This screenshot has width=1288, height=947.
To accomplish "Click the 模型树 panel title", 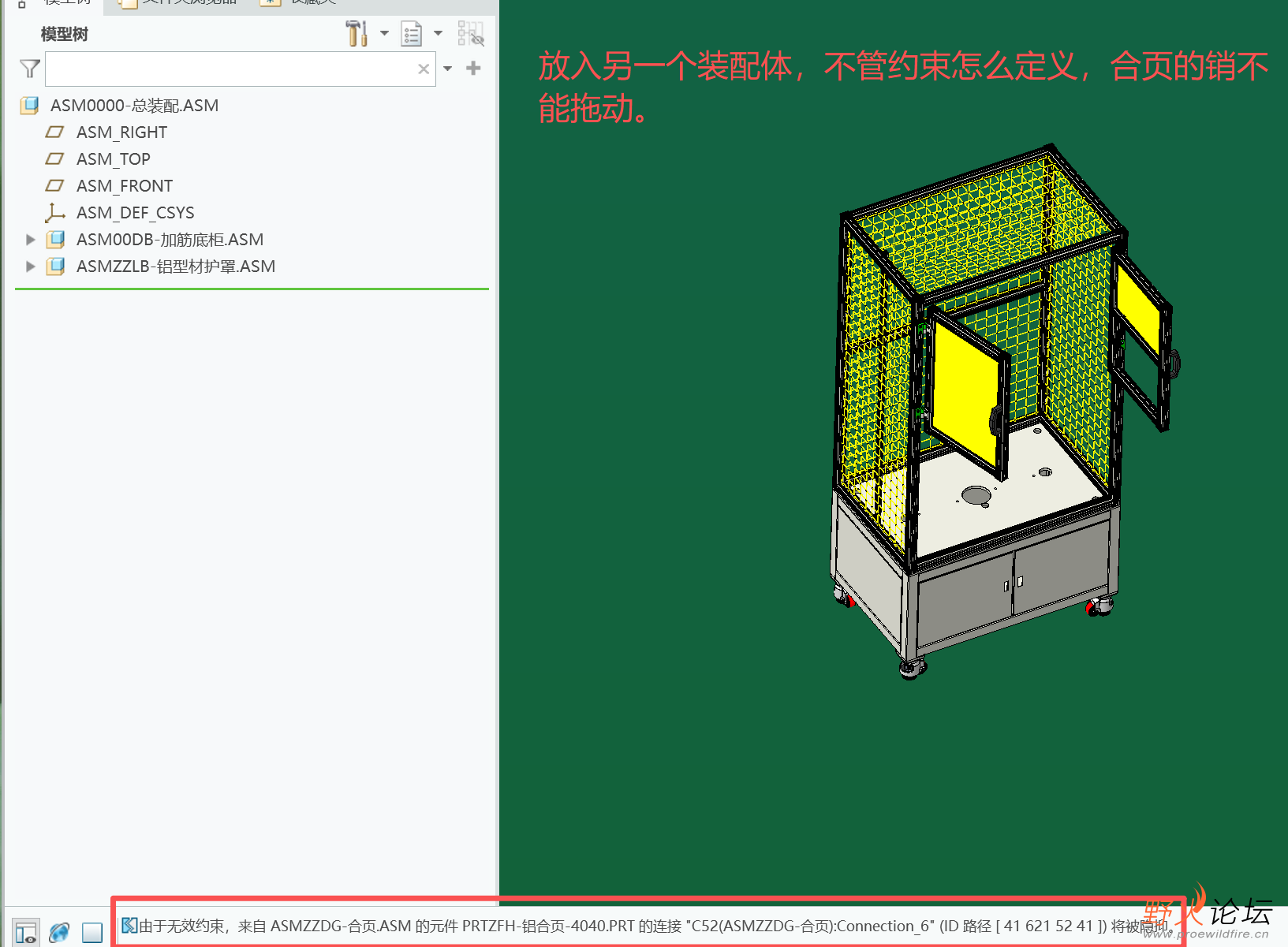I will 64,35.
